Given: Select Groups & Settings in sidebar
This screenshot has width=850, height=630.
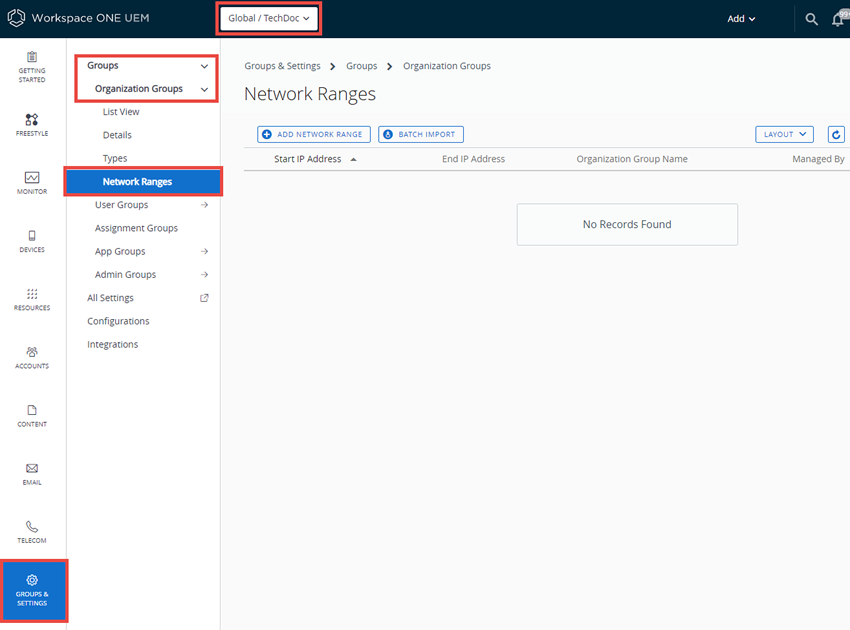Looking at the screenshot, I should (34, 591).
